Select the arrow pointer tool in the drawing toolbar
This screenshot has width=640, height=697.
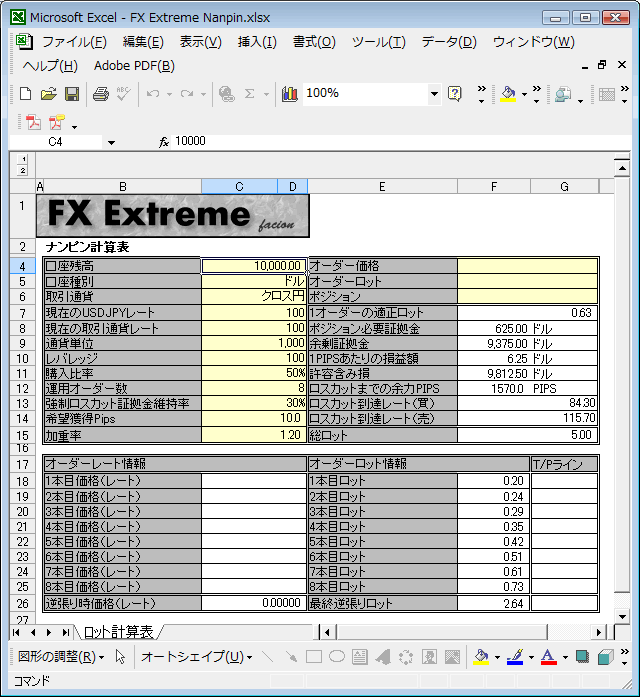tap(120, 657)
